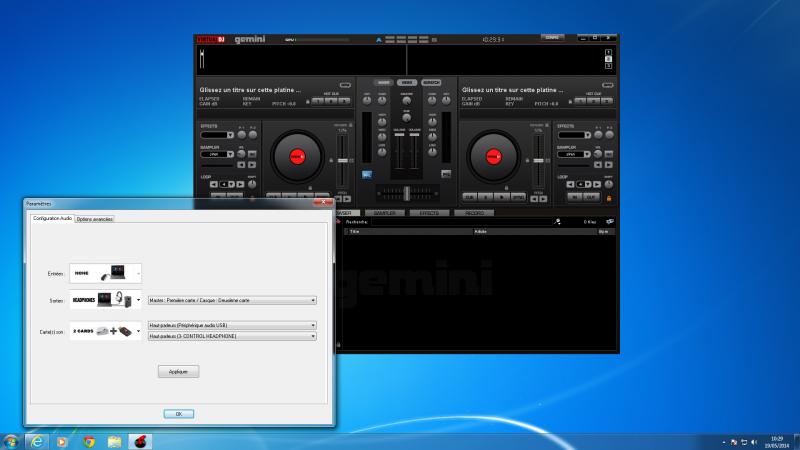800x450 pixels.
Task: Click the Appliquer button
Action: pyautogui.click(x=179, y=371)
